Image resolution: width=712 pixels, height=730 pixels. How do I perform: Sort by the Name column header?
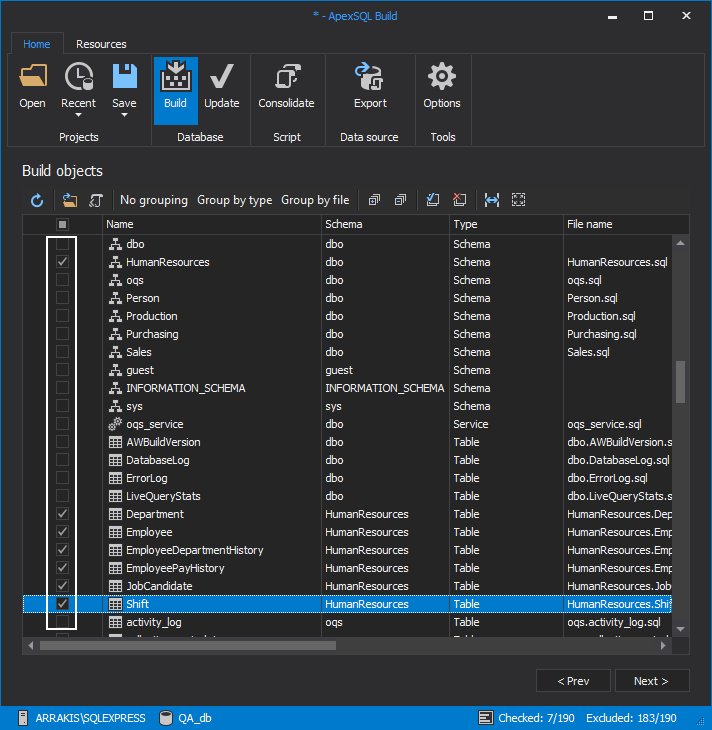coord(212,224)
